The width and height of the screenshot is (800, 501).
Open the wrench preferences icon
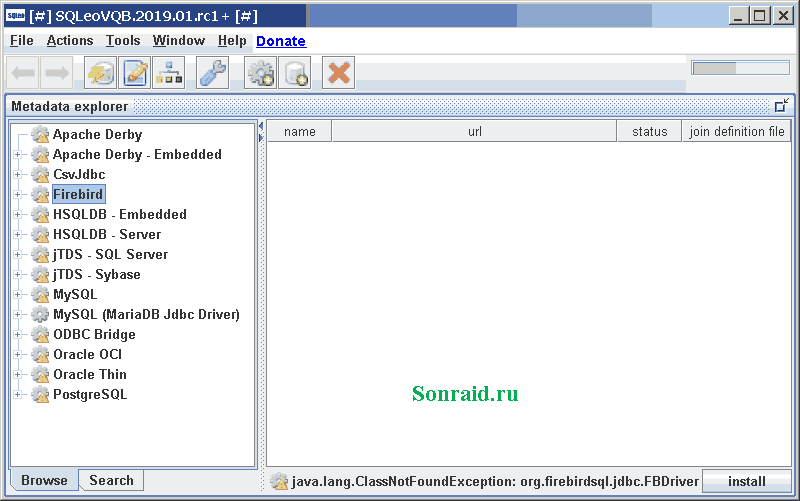[213, 73]
